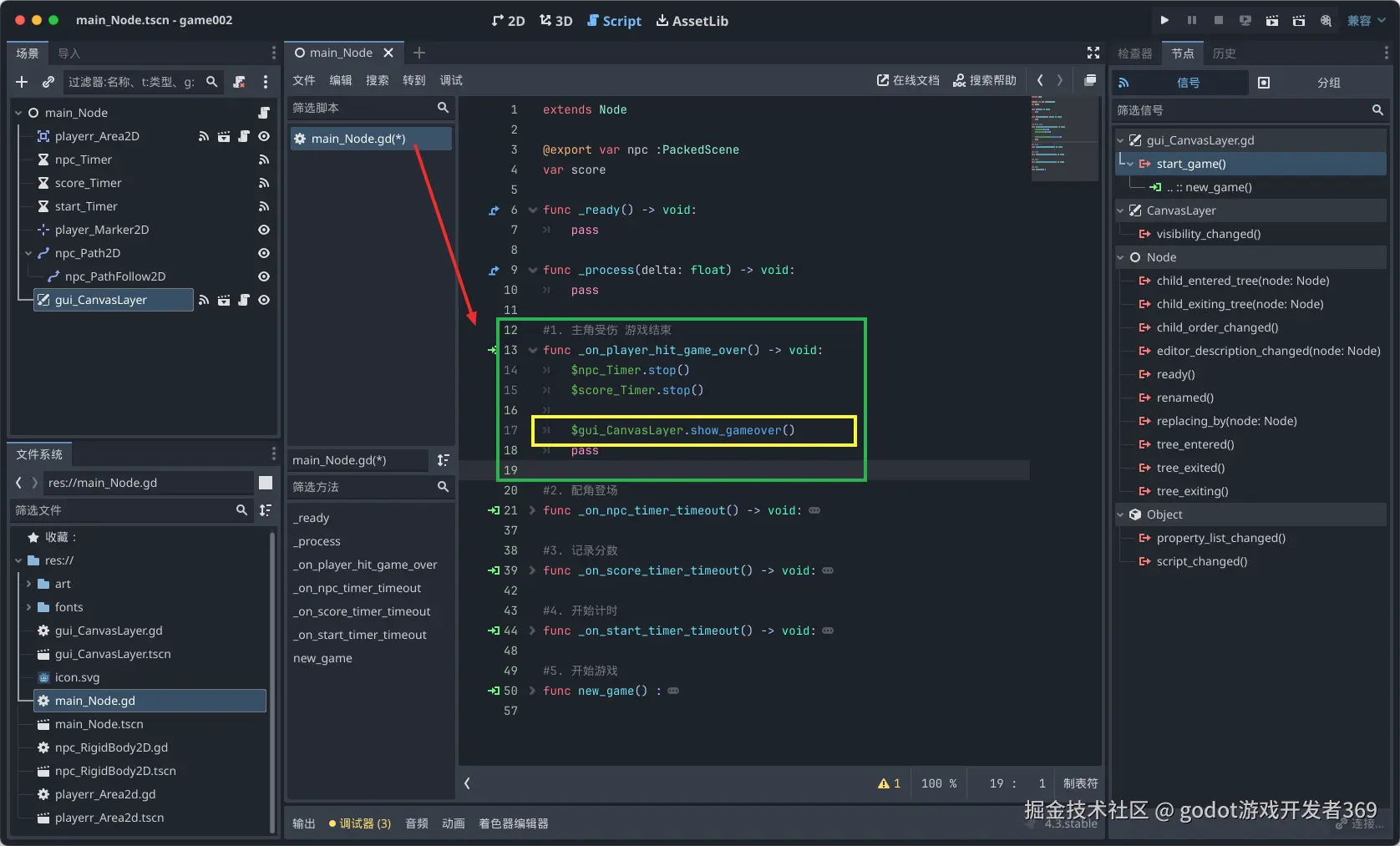Open the 输出 output panel
1400x846 pixels.
click(x=304, y=823)
